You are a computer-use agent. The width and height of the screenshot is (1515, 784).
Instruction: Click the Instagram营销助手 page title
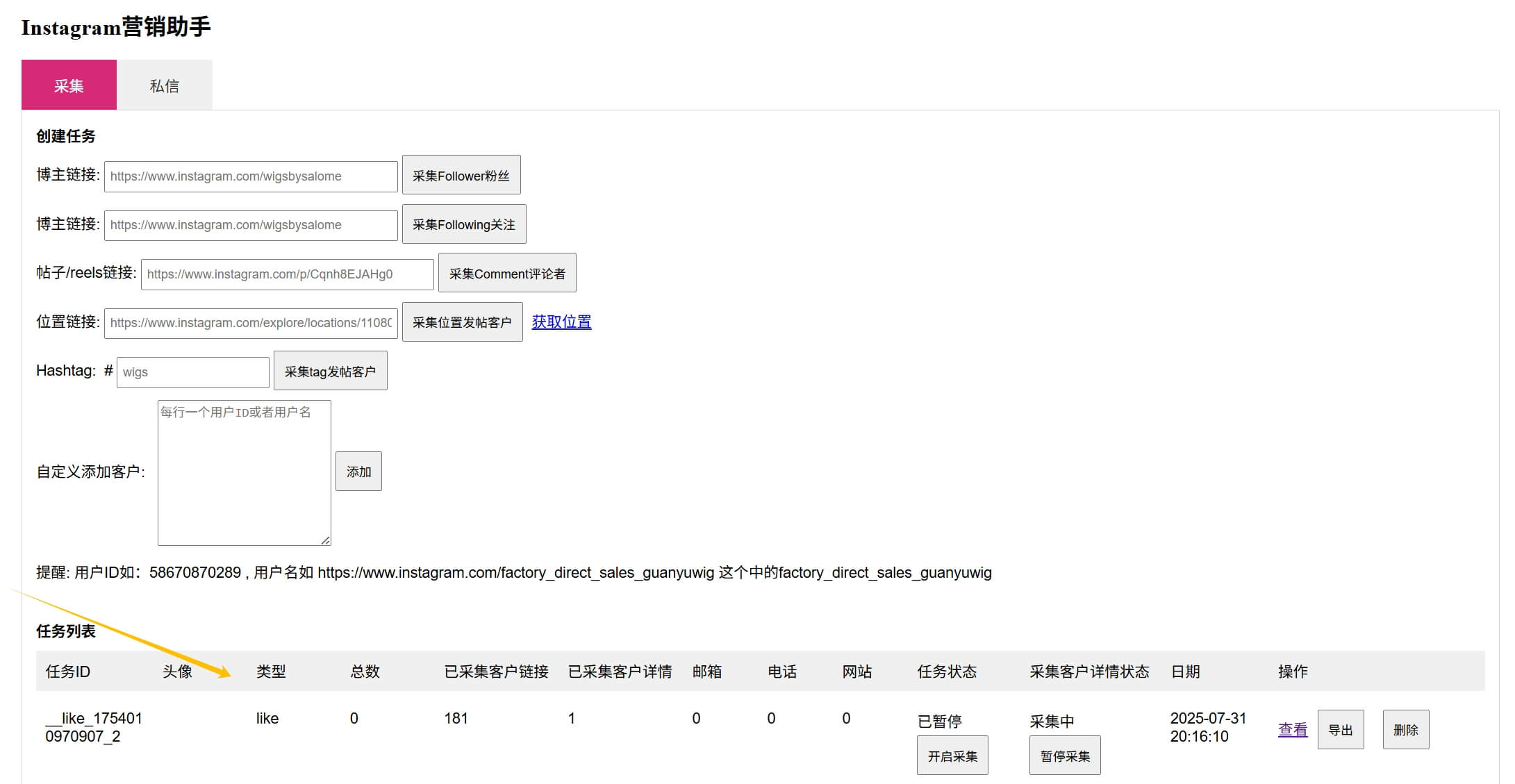click(x=116, y=27)
